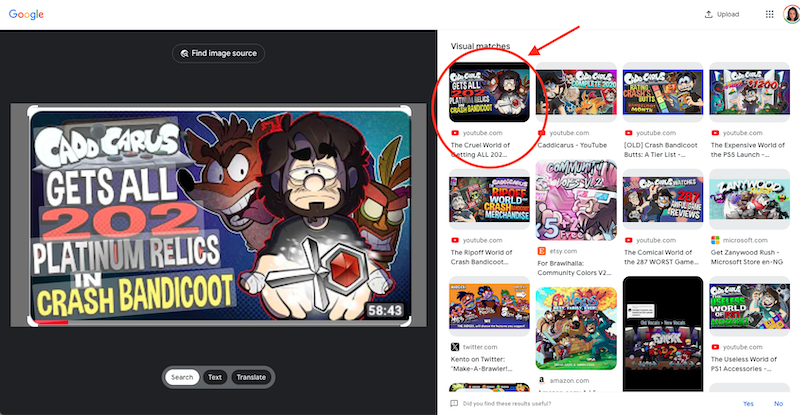800x415 pixels.
Task: Answer No to results useful feedback
Action: 778,403
